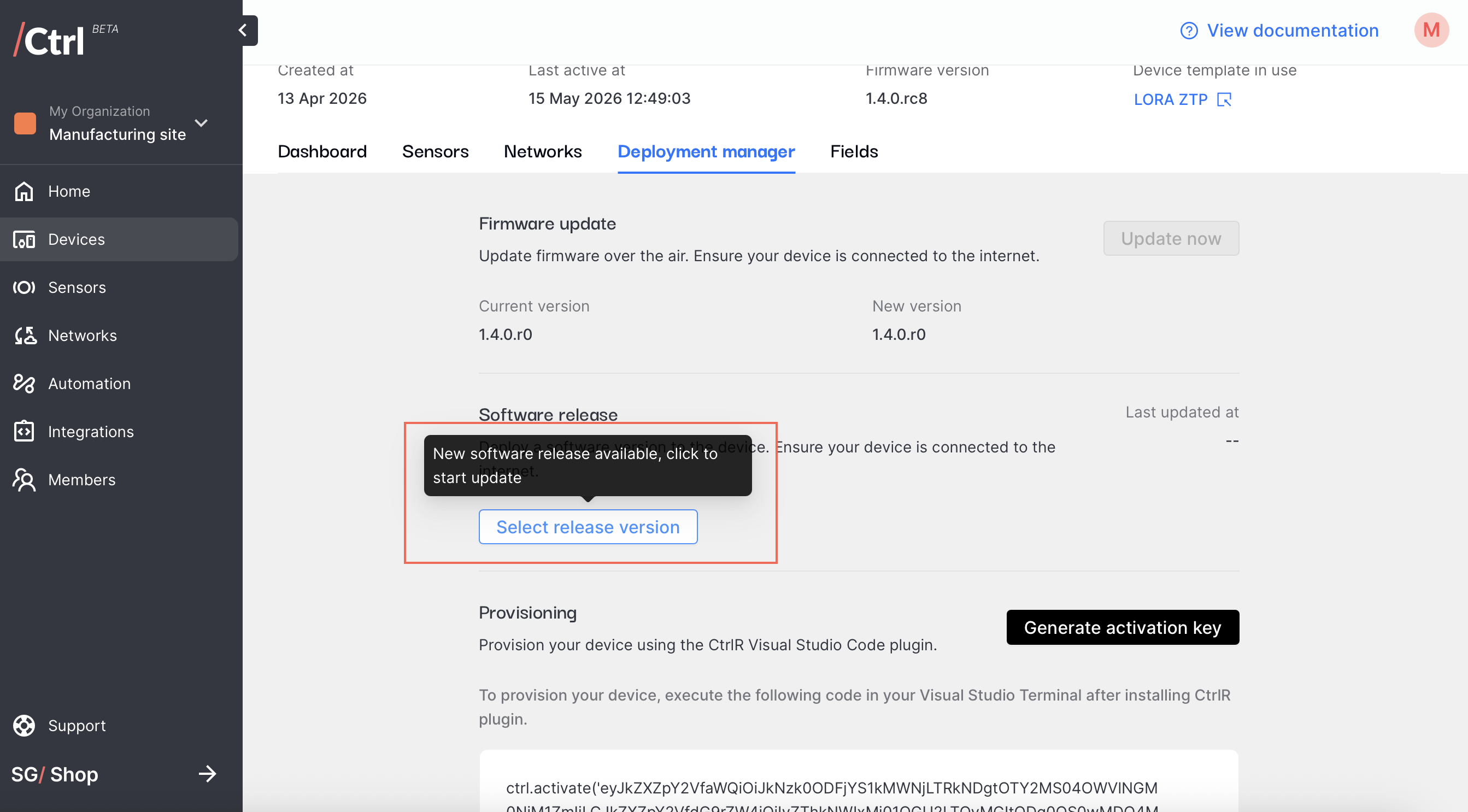Click Select release version button
The width and height of the screenshot is (1468, 812).
pyautogui.click(x=588, y=527)
